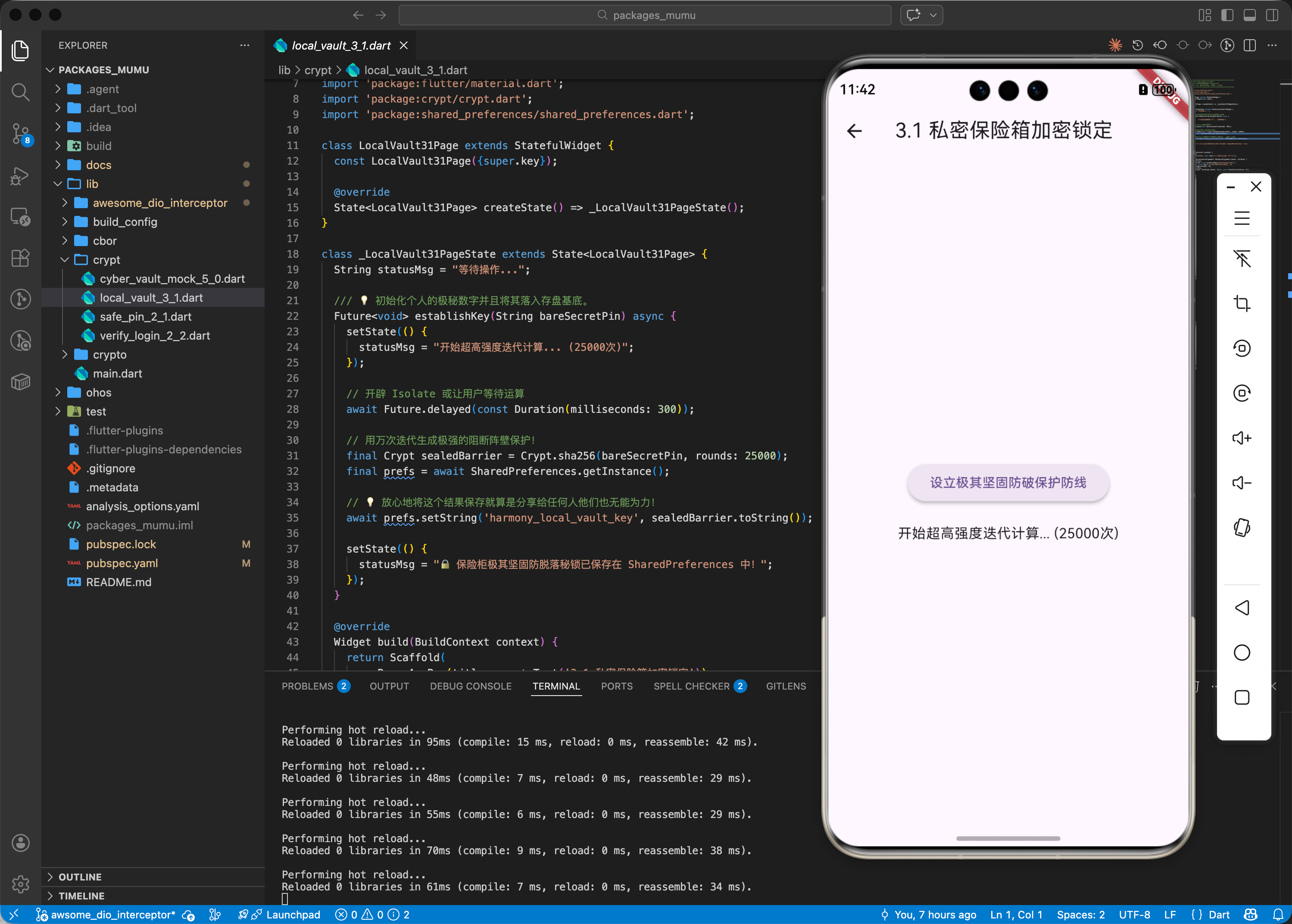Click Dart language mode in status bar
1292x924 pixels.
pos(1219,915)
